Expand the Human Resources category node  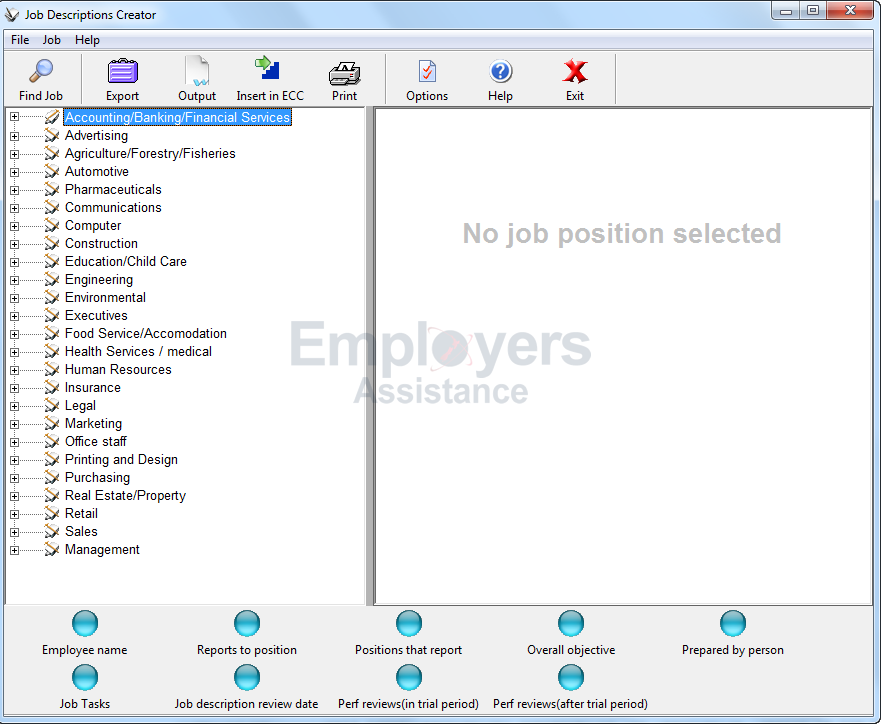pyautogui.click(x=14, y=370)
